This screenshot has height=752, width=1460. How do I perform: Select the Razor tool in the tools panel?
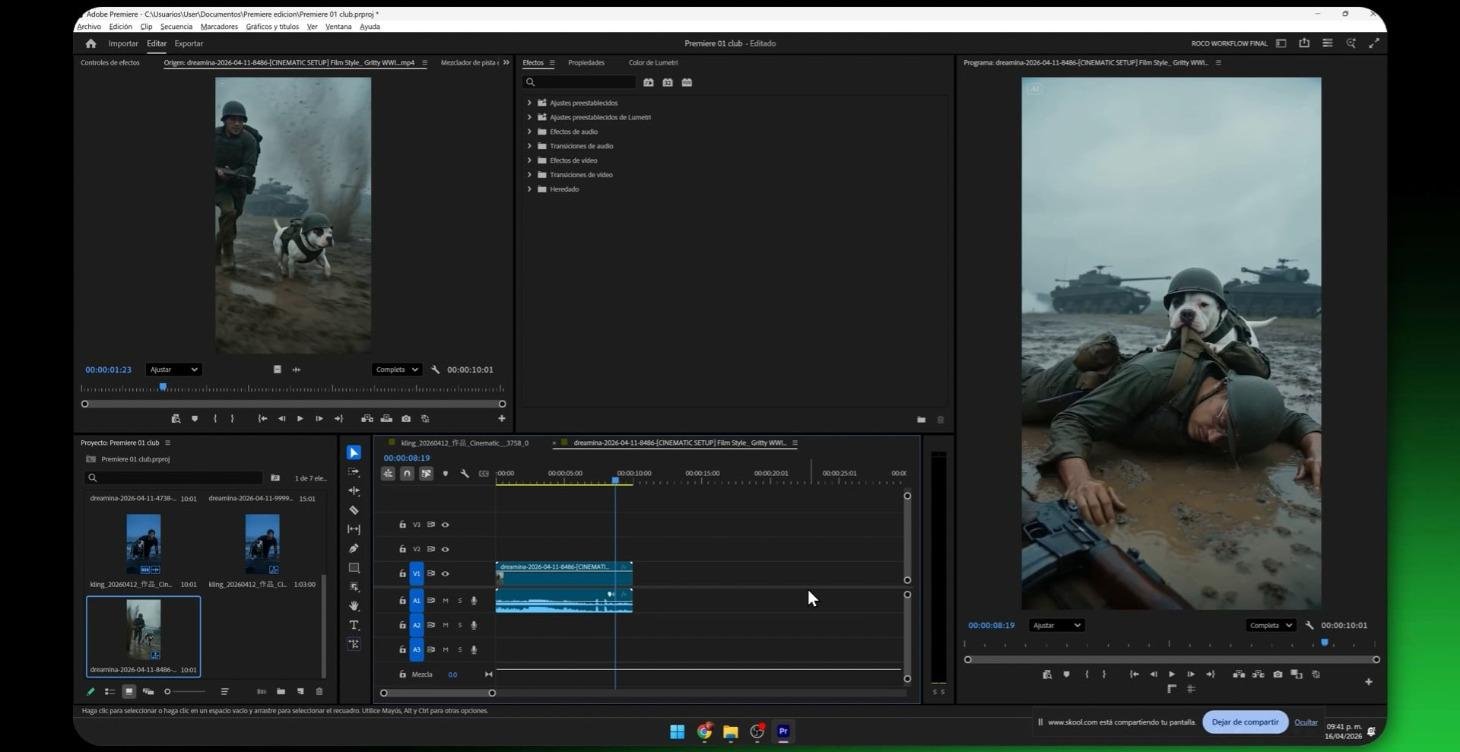[x=354, y=510]
